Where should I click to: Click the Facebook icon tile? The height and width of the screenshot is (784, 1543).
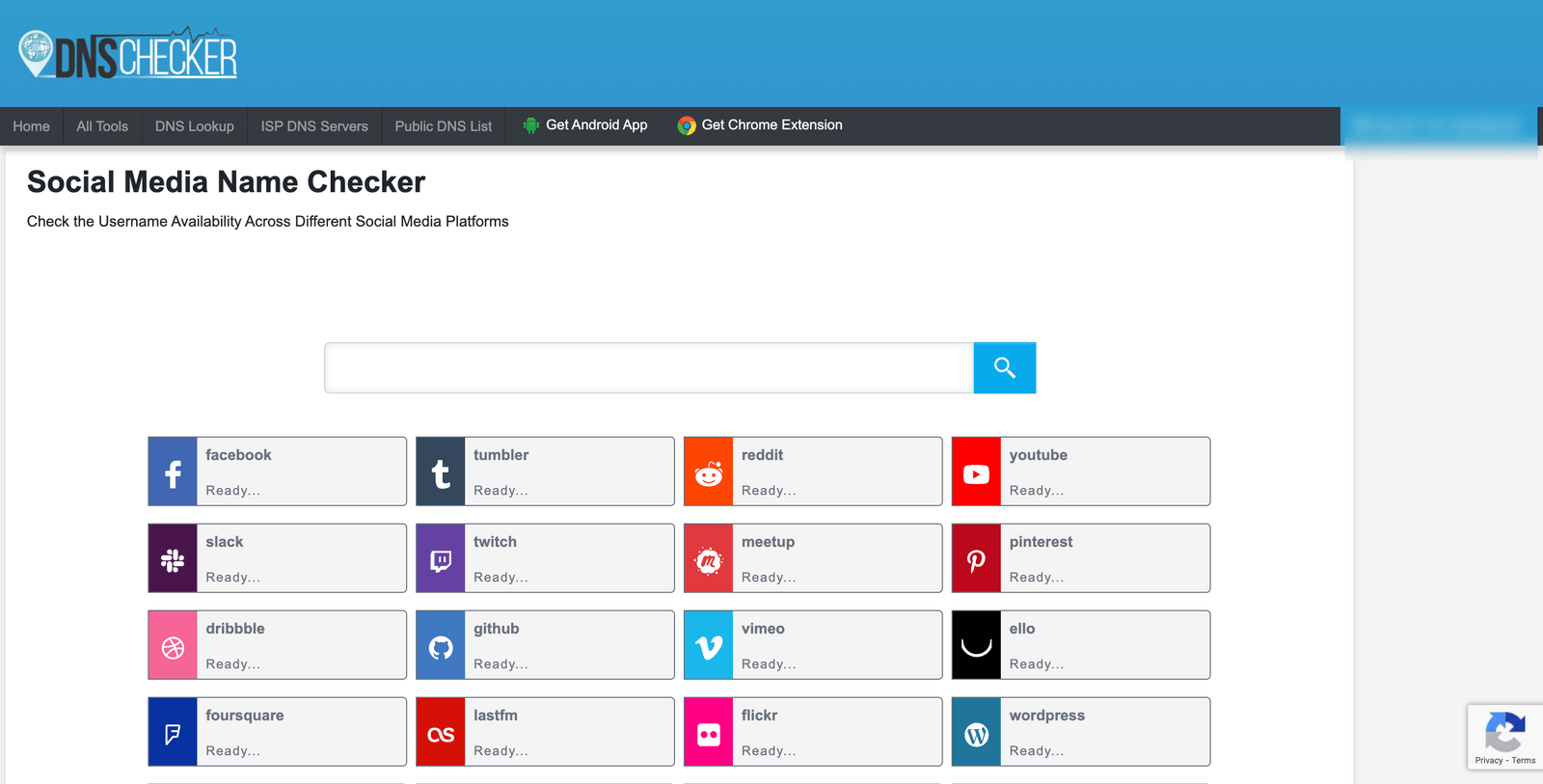(173, 472)
